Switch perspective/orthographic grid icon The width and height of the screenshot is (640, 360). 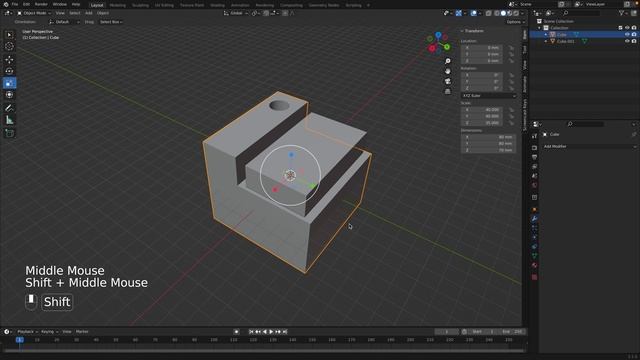point(448,92)
